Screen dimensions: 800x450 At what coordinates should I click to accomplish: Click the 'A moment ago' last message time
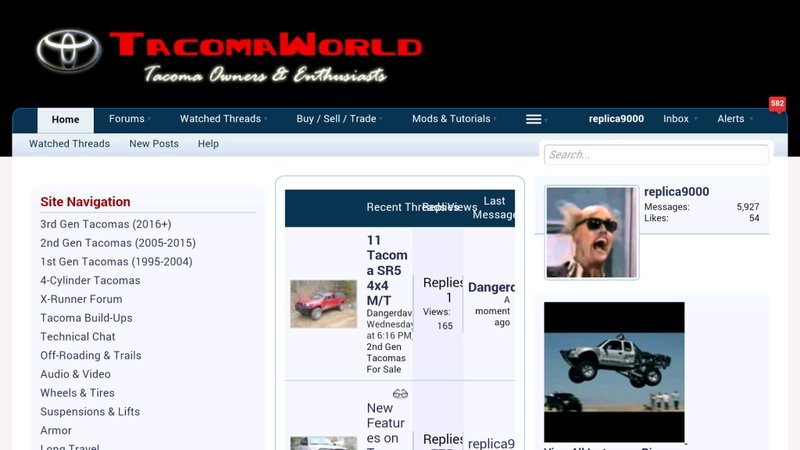[x=492, y=311]
